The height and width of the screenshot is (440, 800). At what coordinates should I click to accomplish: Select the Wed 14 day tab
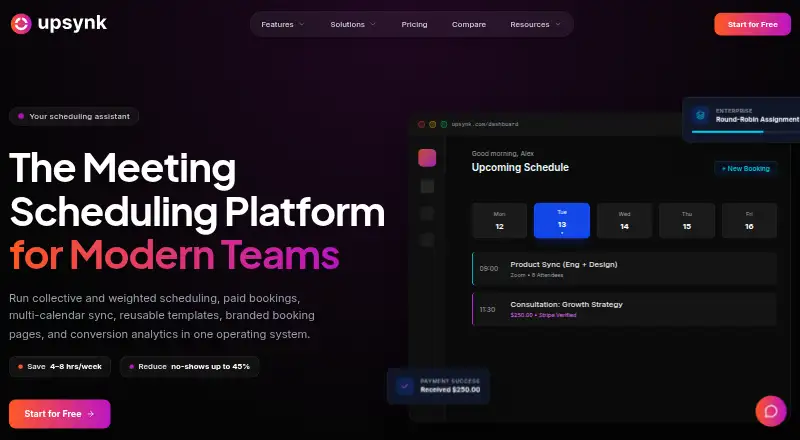pos(624,221)
